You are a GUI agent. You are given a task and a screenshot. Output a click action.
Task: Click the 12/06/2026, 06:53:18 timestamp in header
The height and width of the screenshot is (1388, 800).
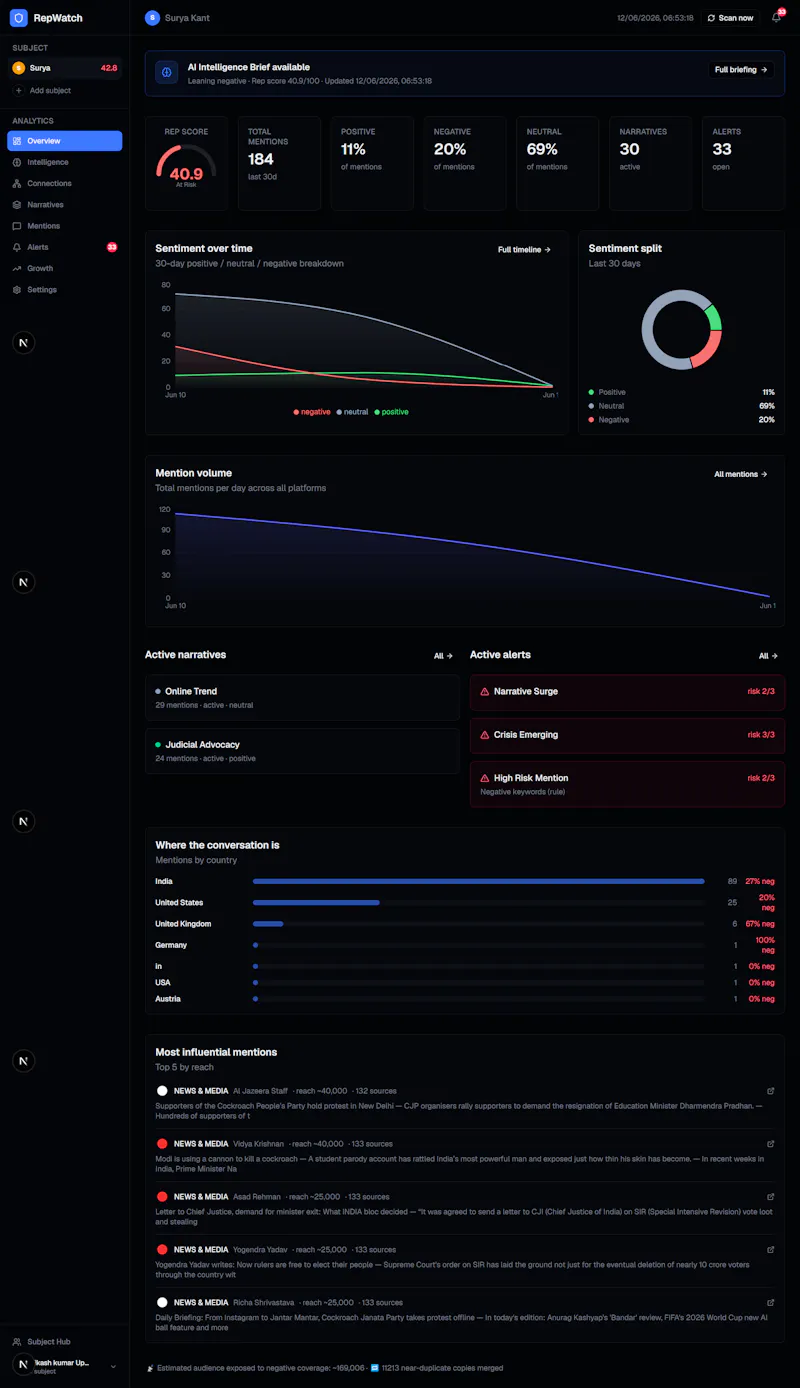(655, 18)
